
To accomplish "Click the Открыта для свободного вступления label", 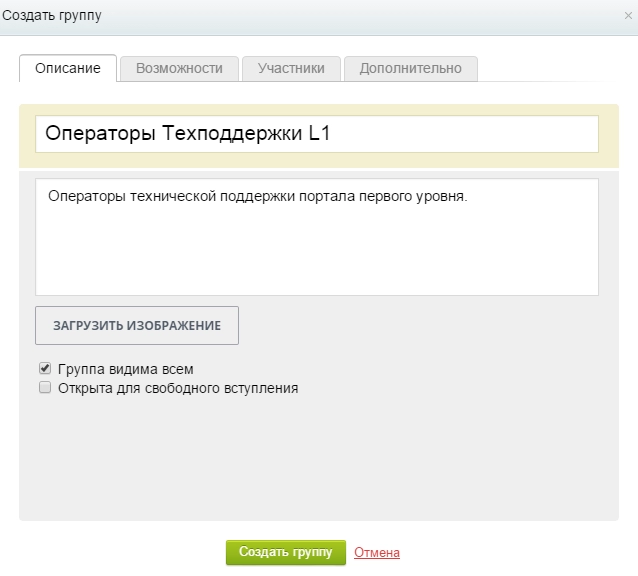I will coord(178,388).
